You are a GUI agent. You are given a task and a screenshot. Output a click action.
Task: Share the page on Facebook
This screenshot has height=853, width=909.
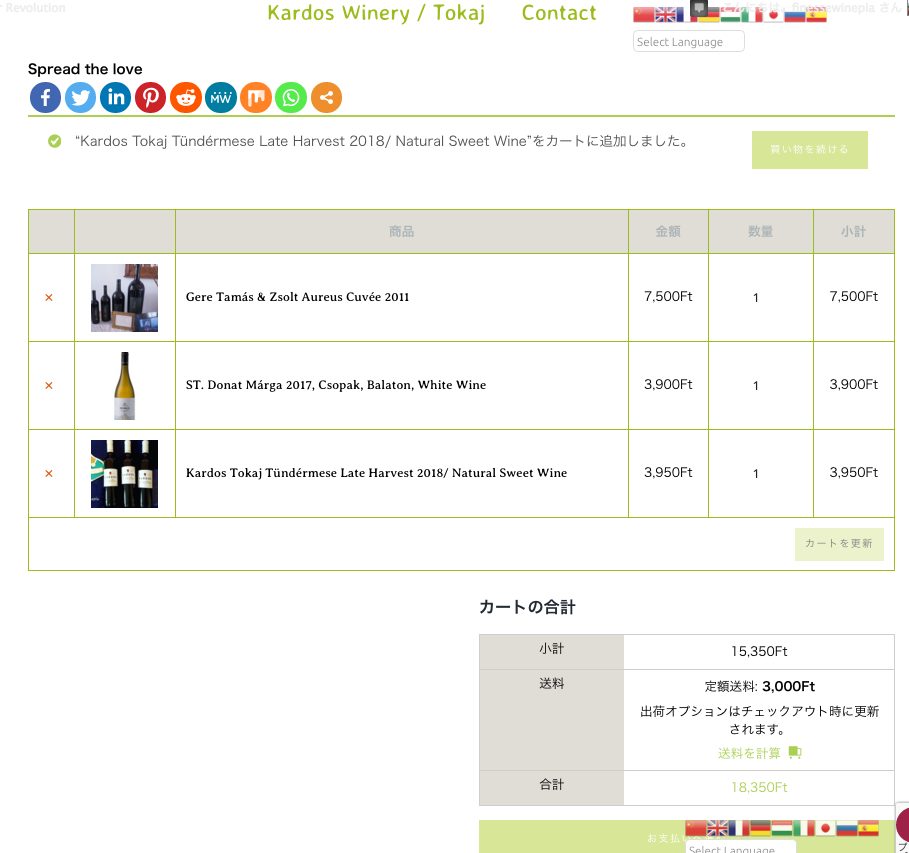point(45,97)
